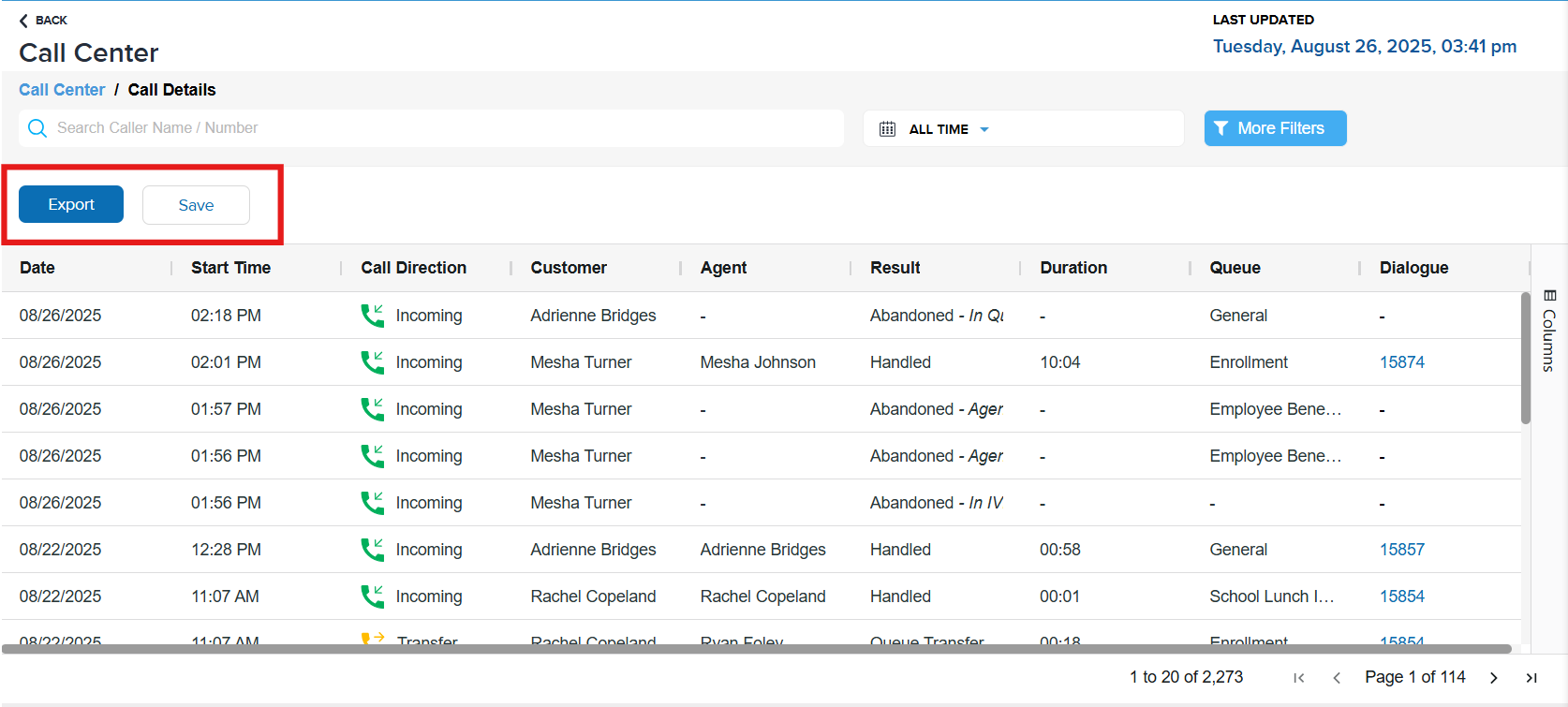The width and height of the screenshot is (1568, 707).
Task: Open dialogue link 15874
Action: (1401, 362)
